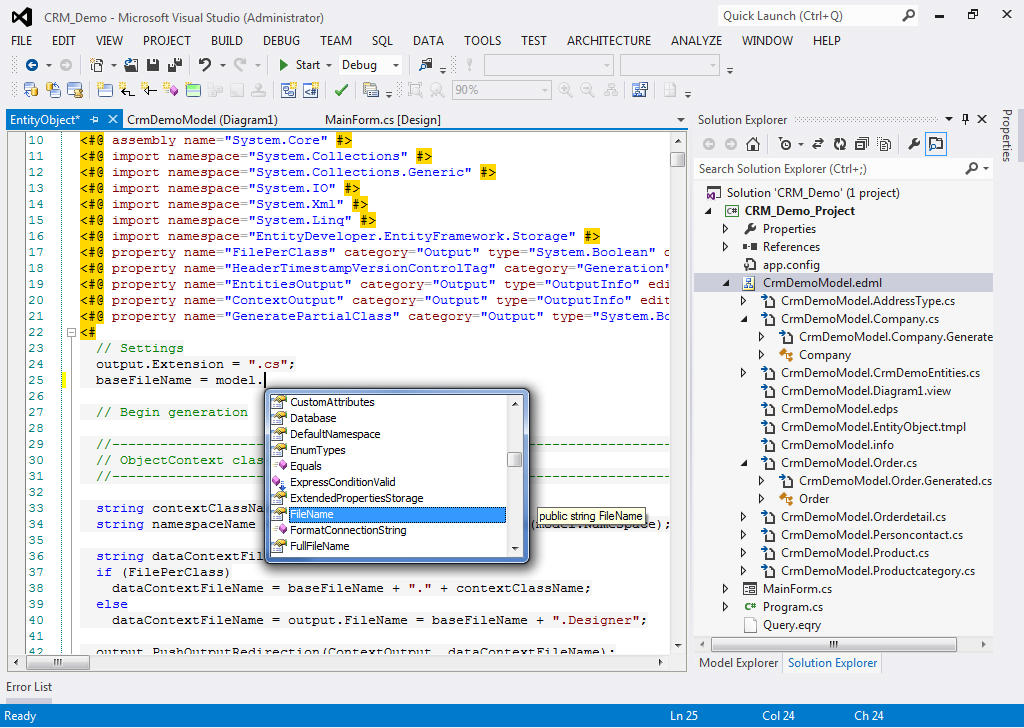This screenshot has width=1024, height=728.
Task: Toggle Auto Hide pin on Solution Explorer
Action: pos(965,119)
